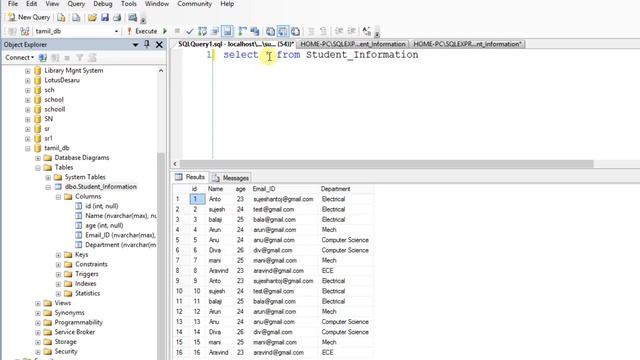640x360 pixels.
Task: Toggle auto-hide pin on Object Explorer
Action: [x=147, y=44]
